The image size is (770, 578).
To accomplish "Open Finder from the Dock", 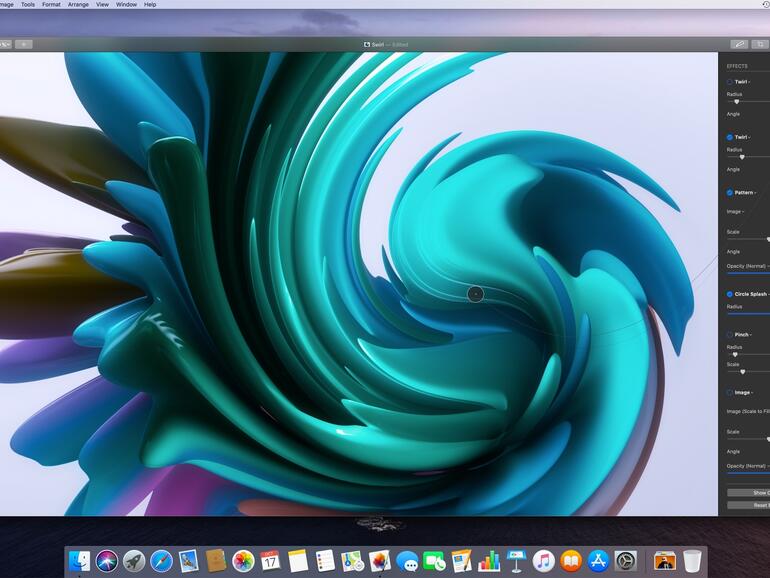I will [x=80, y=560].
